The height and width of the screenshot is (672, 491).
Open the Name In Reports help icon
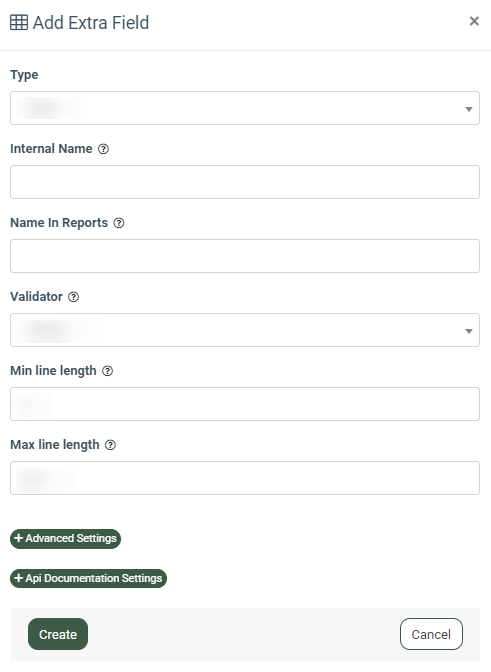(x=119, y=223)
